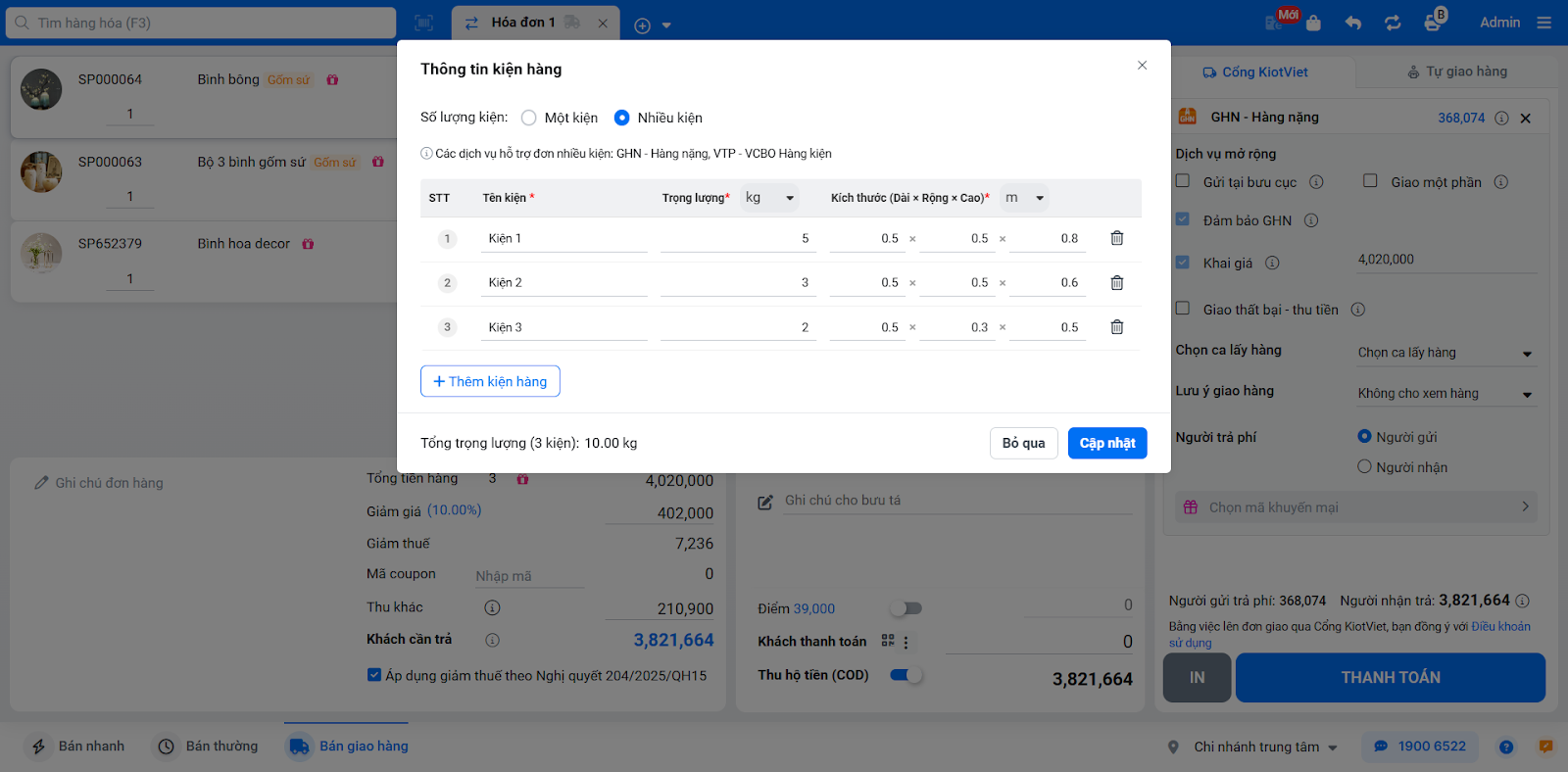The width and height of the screenshot is (1568, 772).
Task: Open the hamburger menu beside Admin
Action: click(1544, 23)
